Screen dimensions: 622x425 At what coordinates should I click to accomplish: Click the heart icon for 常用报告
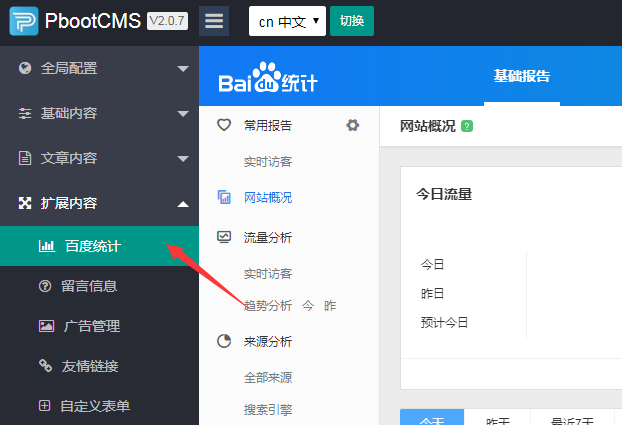(224, 125)
